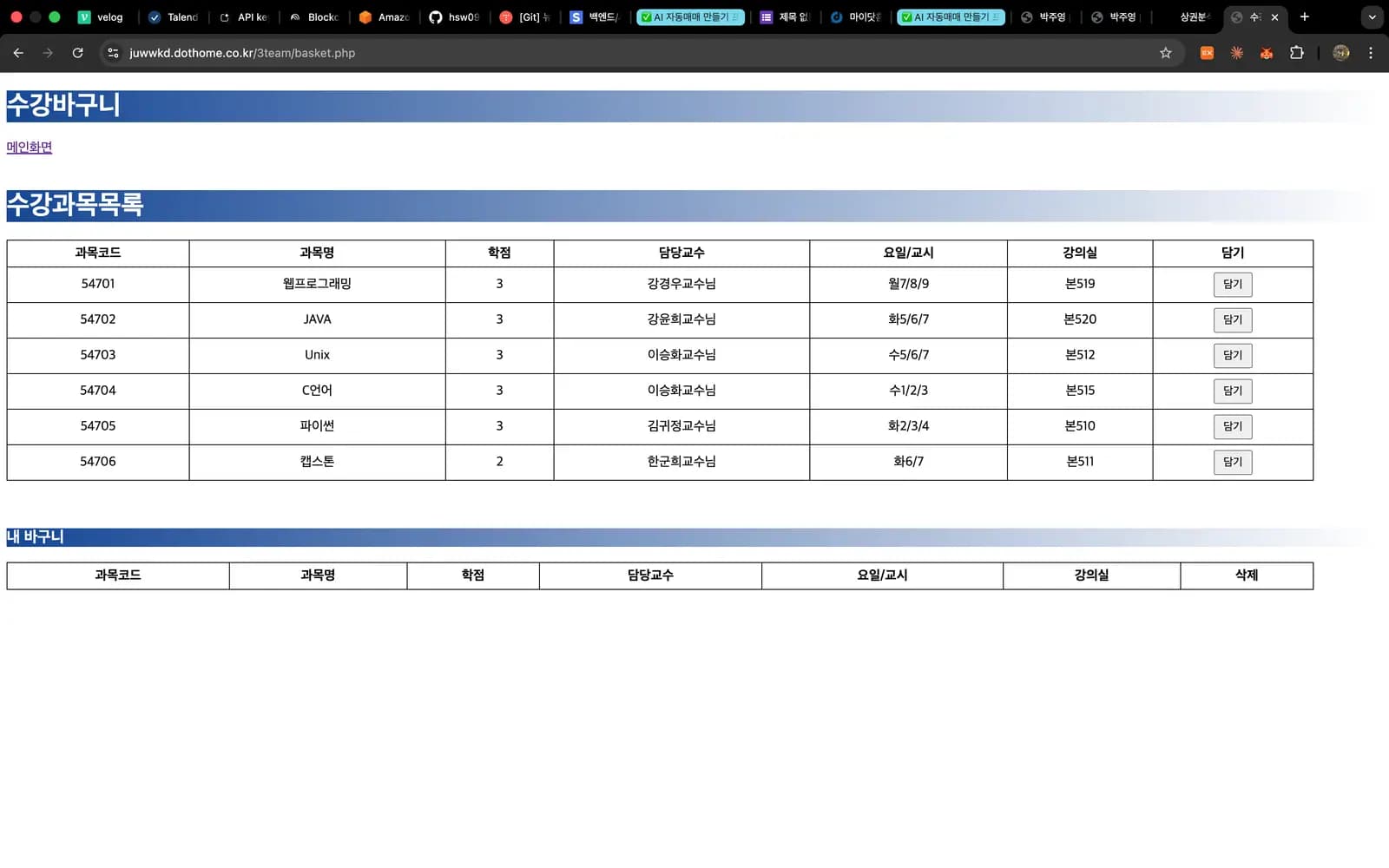Open site information icon in address bar
Image resolution: width=1389 pixels, height=868 pixels.
click(113, 53)
